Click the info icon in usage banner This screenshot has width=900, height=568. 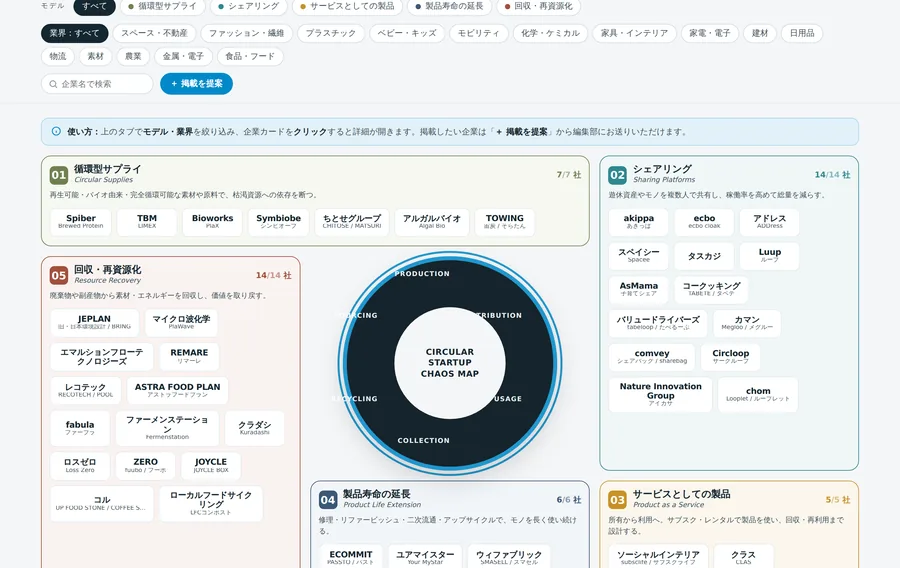56,131
